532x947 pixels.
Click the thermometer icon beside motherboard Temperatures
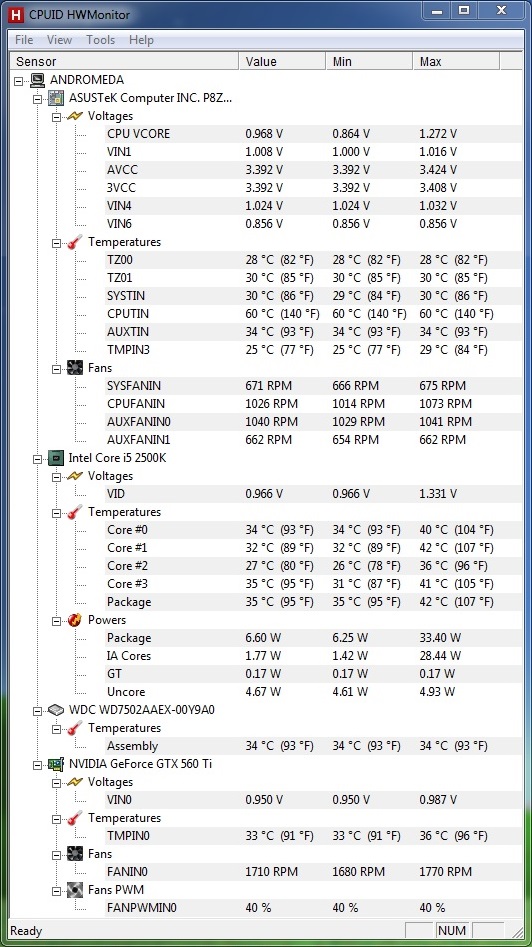tap(75, 242)
